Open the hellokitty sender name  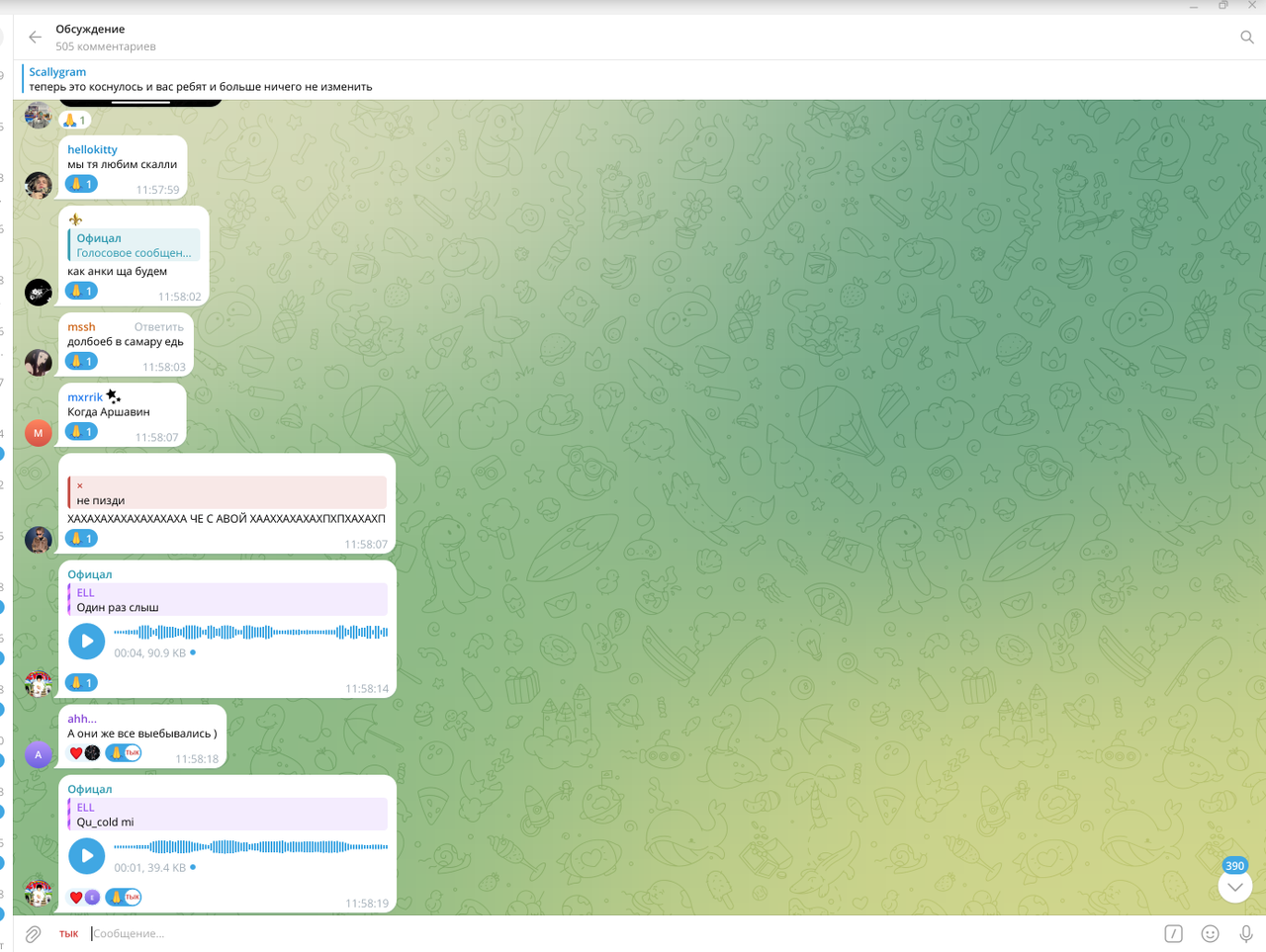(92, 150)
